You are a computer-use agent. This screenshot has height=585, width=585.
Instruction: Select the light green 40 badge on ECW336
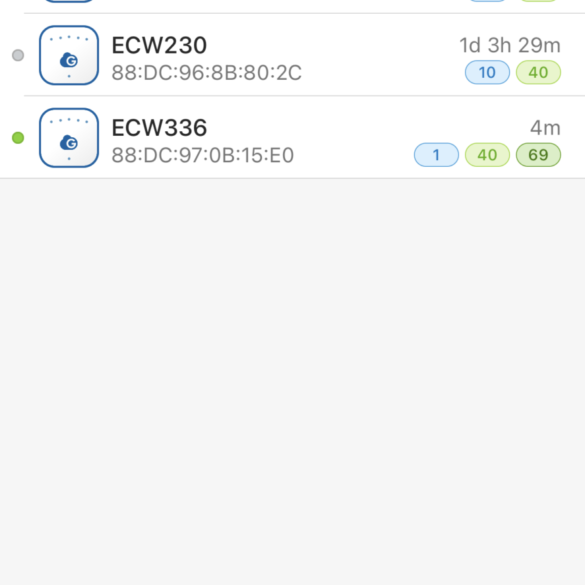pos(487,155)
